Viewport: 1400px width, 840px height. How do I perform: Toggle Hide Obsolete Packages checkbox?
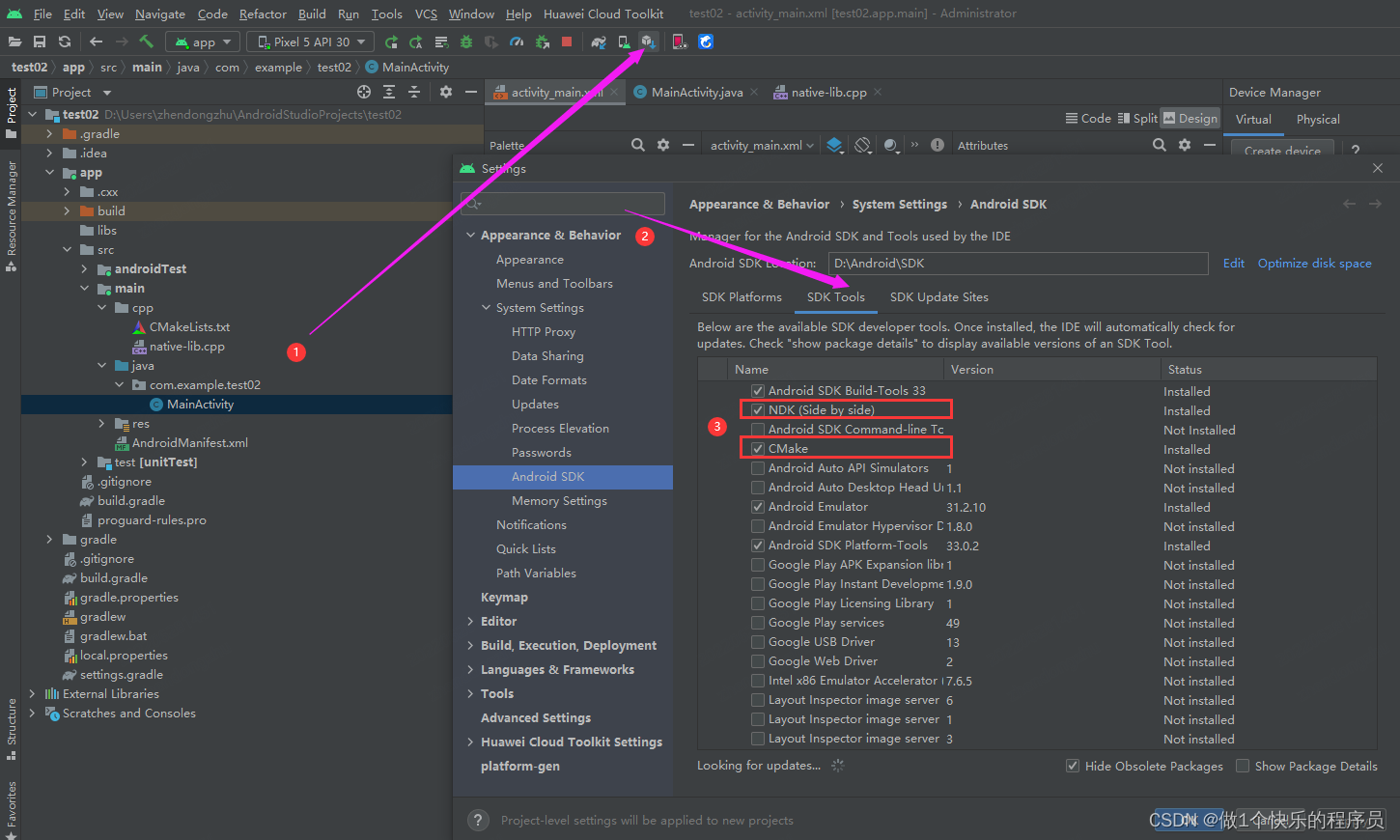tap(1073, 766)
